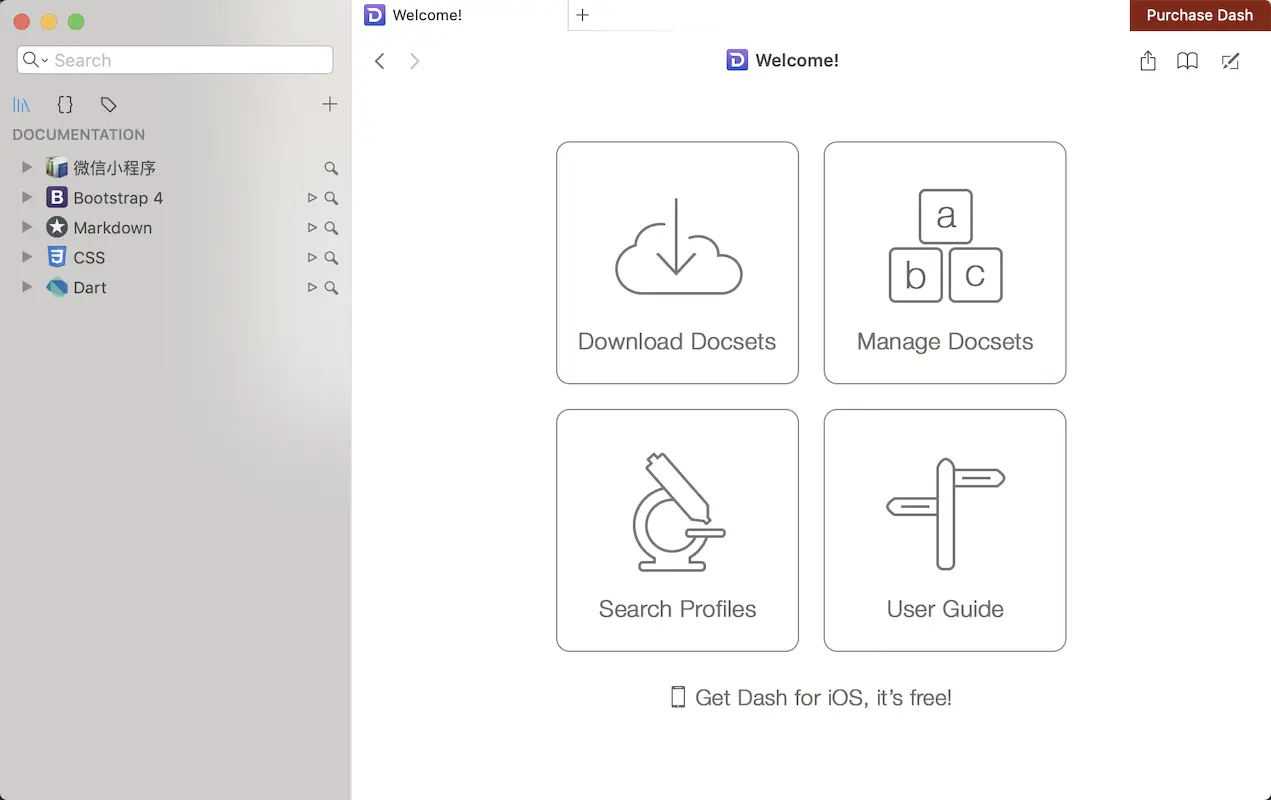Expand the 微信小程序 docset
Image resolution: width=1271 pixels, height=800 pixels.
point(27,167)
